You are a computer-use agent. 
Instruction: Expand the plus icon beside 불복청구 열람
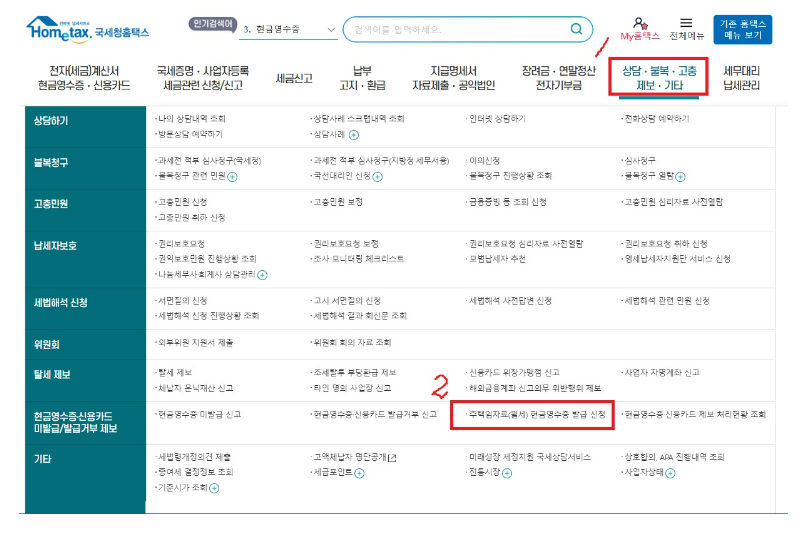click(680, 177)
